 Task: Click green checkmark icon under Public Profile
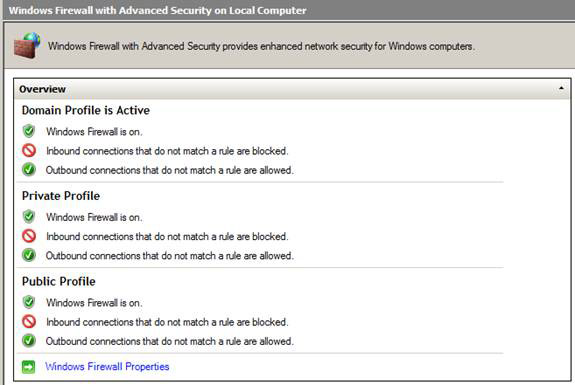pos(29,341)
